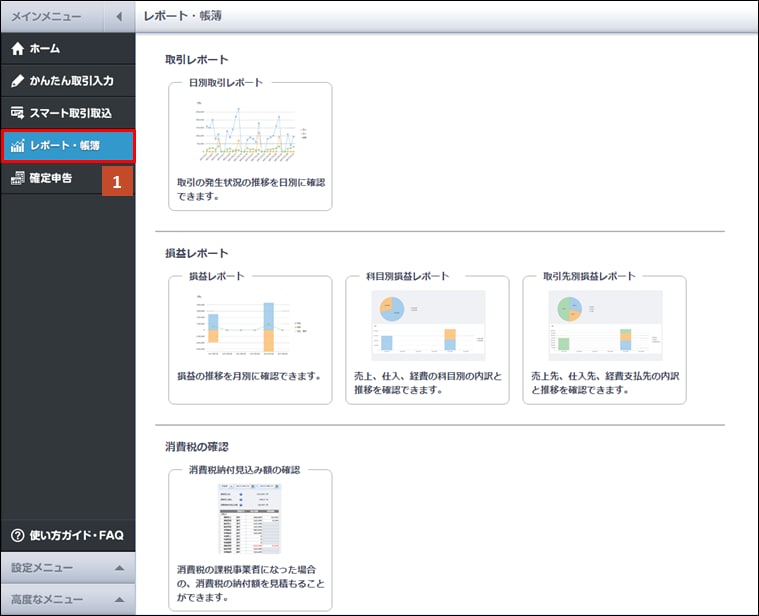This screenshot has height=616, width=759.
Task: Click the 日別取引レポート card title
Action: tap(226, 83)
